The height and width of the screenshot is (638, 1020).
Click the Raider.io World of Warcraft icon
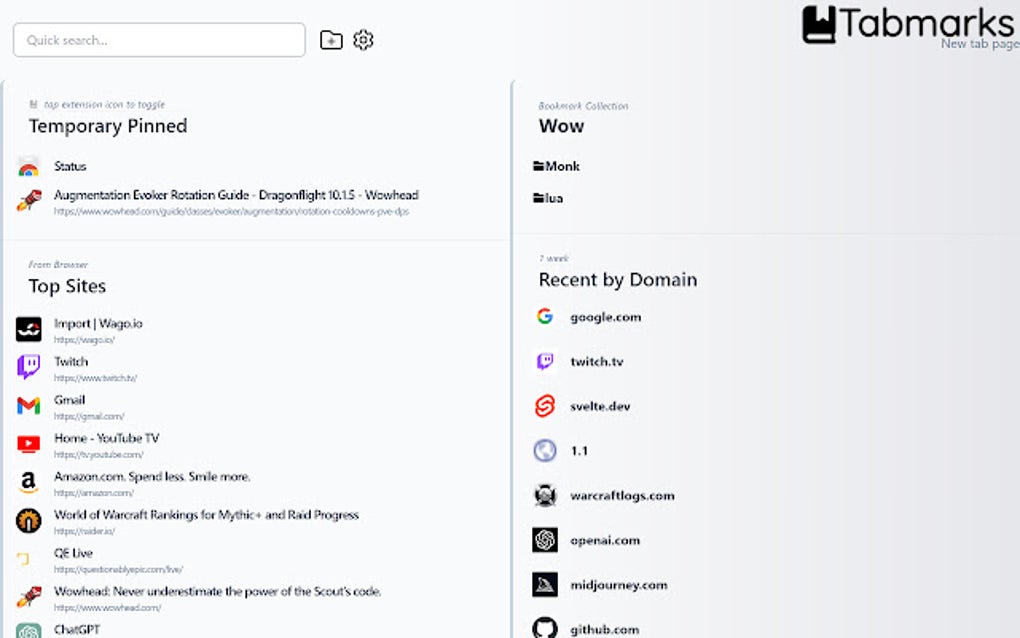click(x=28, y=521)
